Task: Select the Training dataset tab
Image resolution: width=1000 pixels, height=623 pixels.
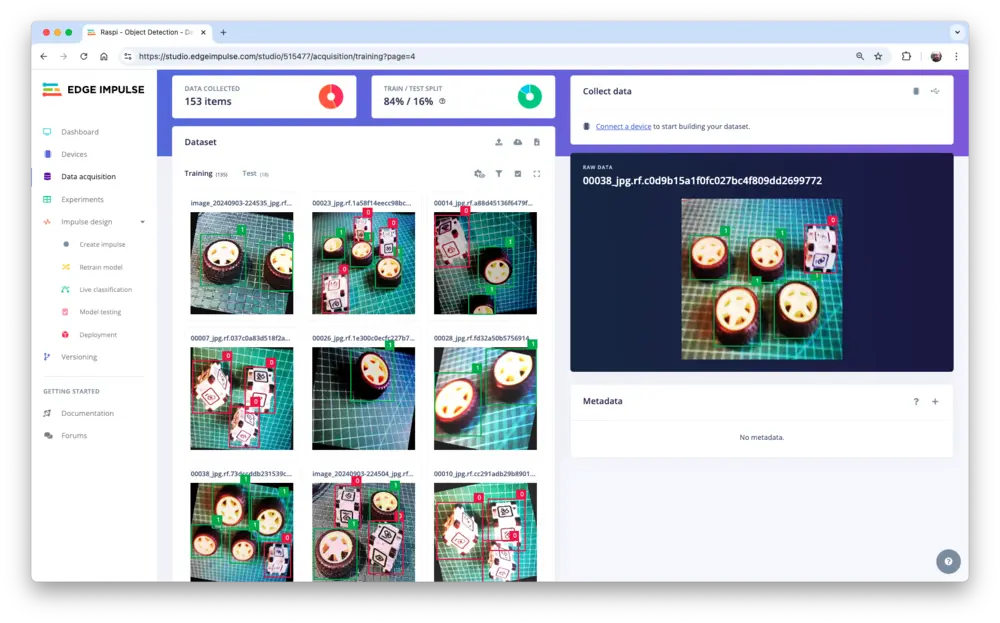Action: 198,174
